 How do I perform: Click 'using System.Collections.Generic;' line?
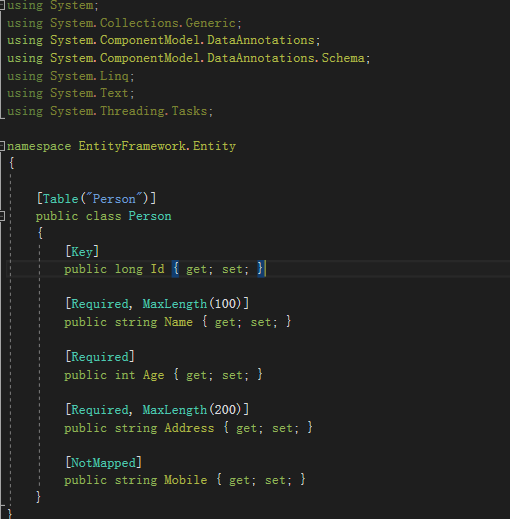tap(124, 23)
